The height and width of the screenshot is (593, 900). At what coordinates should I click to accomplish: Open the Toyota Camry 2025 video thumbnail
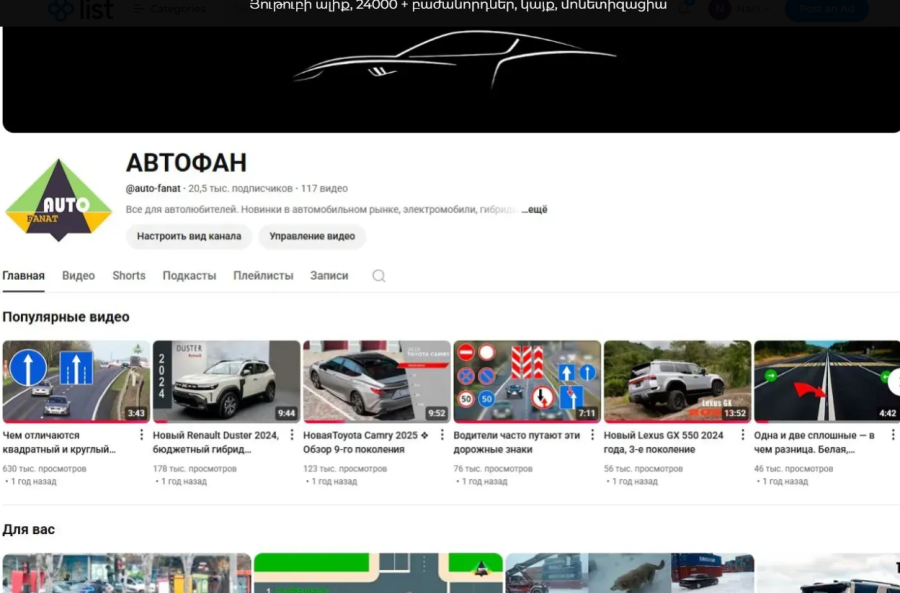pyautogui.click(x=376, y=381)
